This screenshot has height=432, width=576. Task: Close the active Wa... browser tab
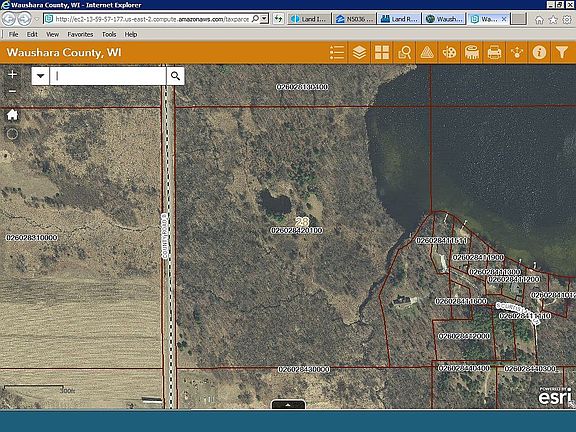[x=504, y=19]
